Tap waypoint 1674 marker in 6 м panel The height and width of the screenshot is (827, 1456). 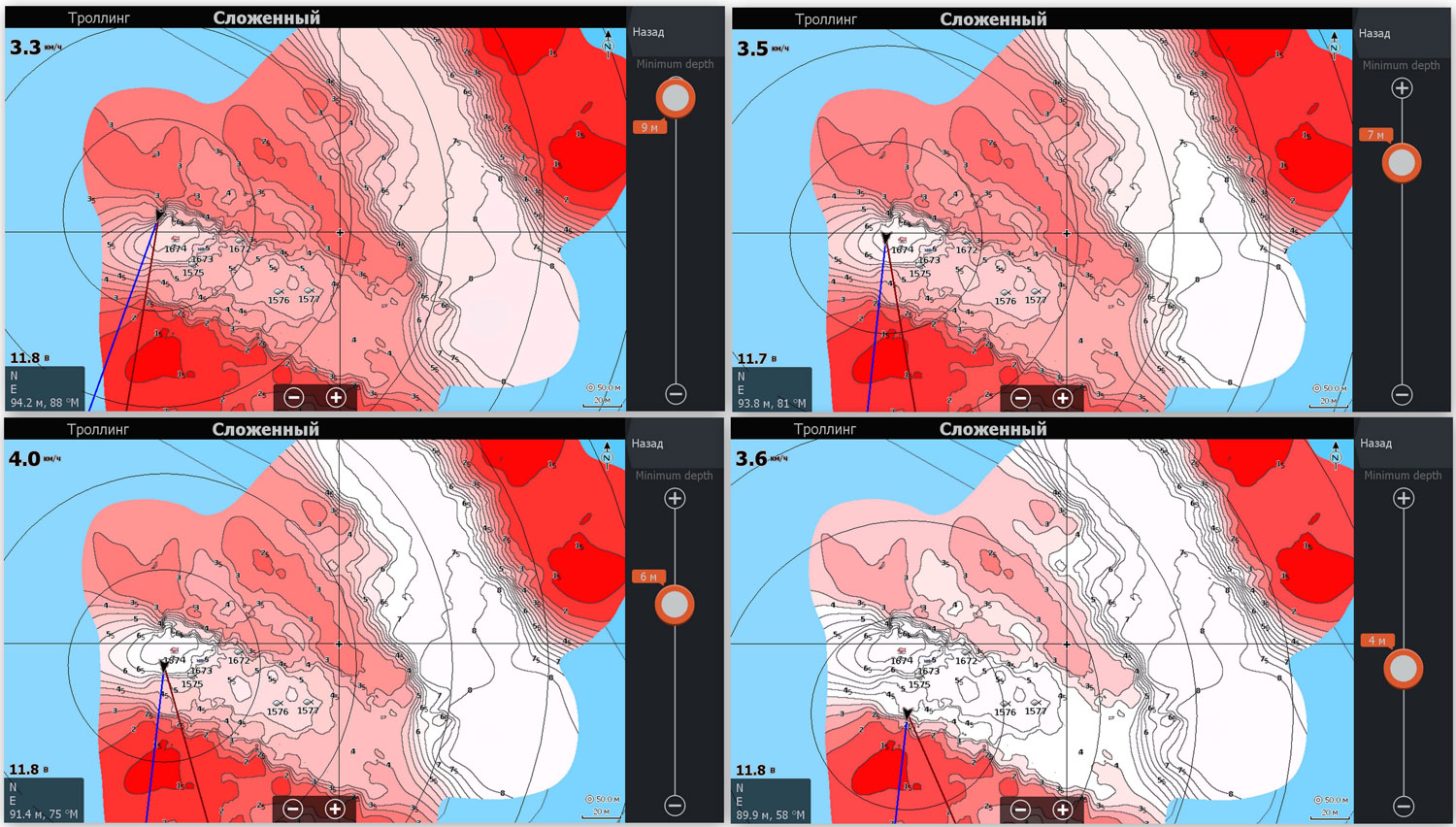point(175,651)
